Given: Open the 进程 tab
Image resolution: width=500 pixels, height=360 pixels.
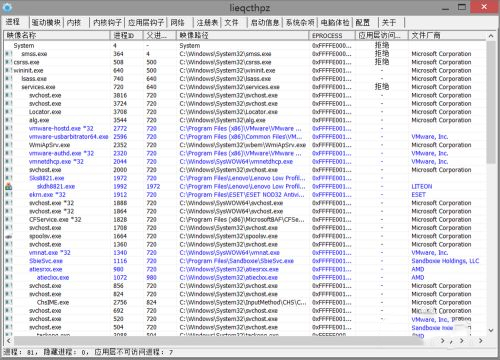Looking at the screenshot, I should click(13, 22).
